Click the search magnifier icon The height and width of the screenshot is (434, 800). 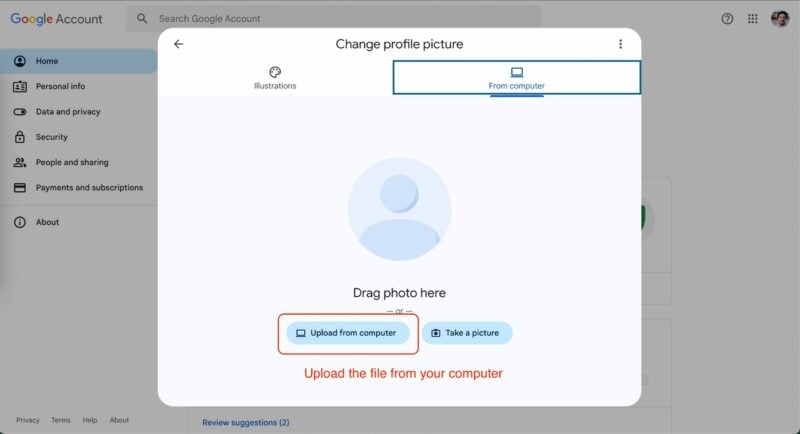click(142, 19)
